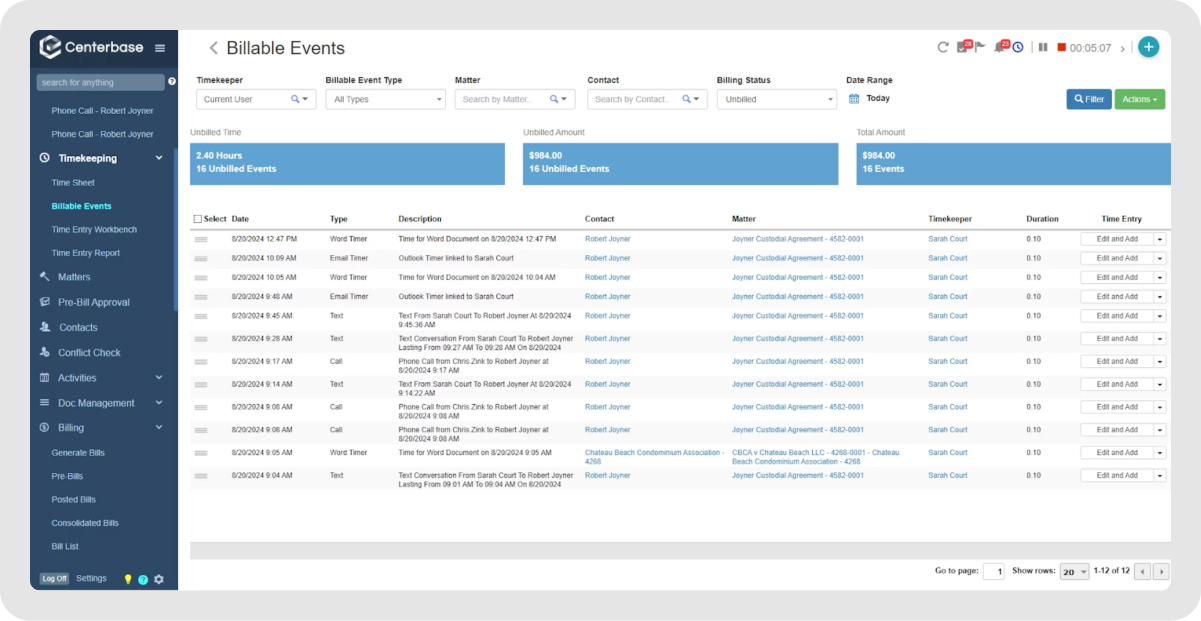Type in the Go to page field

[x=993, y=570]
